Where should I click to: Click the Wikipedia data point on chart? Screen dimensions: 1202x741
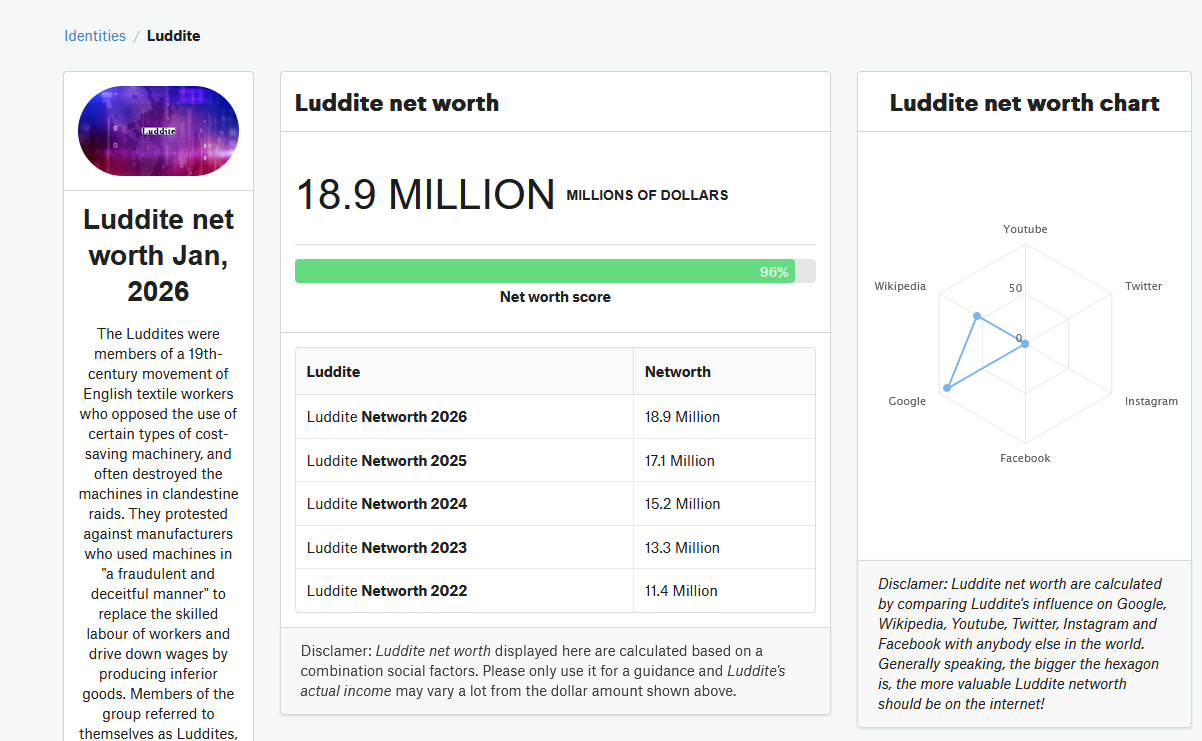click(977, 317)
